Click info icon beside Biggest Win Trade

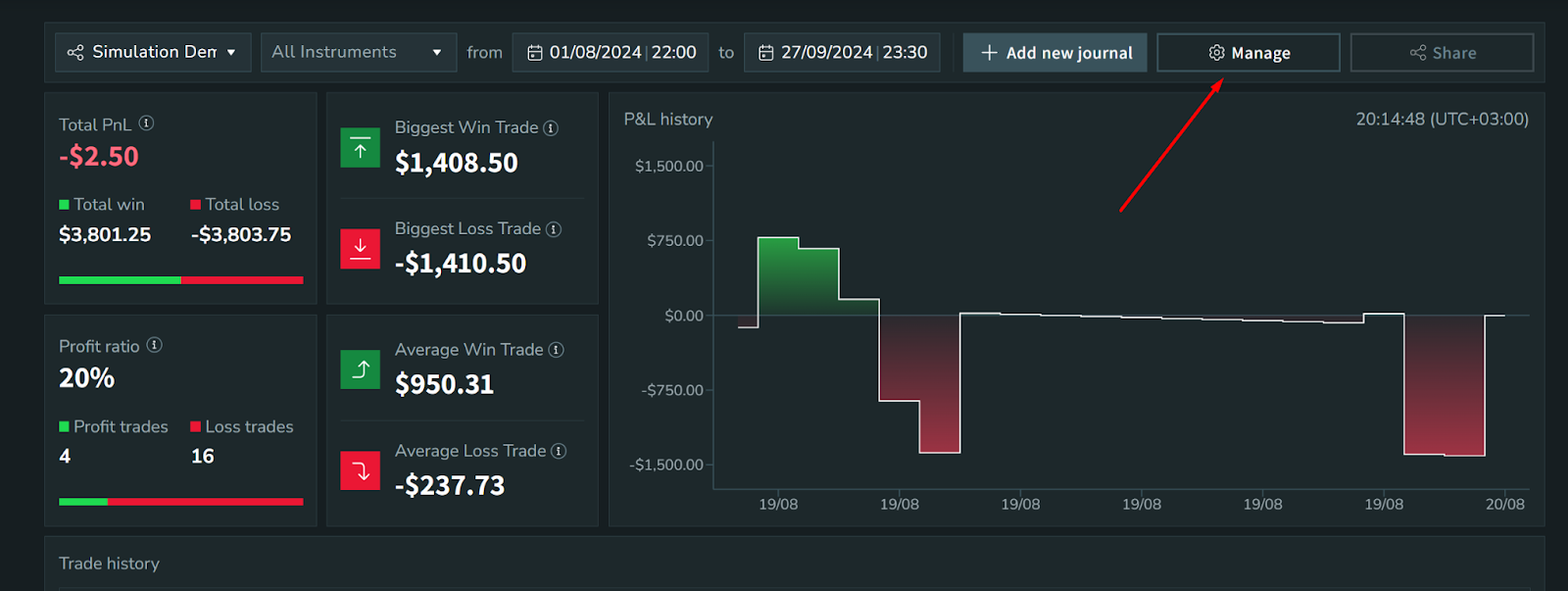[551, 128]
